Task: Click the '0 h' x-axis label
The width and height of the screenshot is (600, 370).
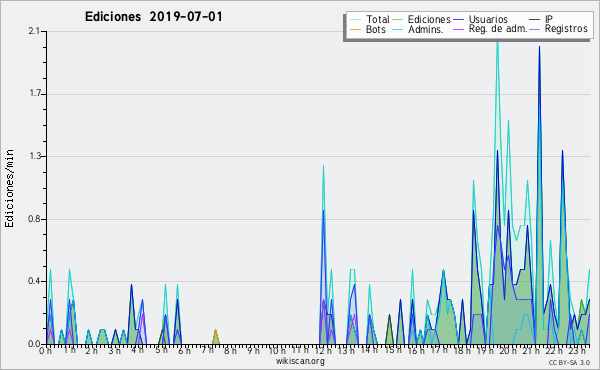Action: coord(45,350)
